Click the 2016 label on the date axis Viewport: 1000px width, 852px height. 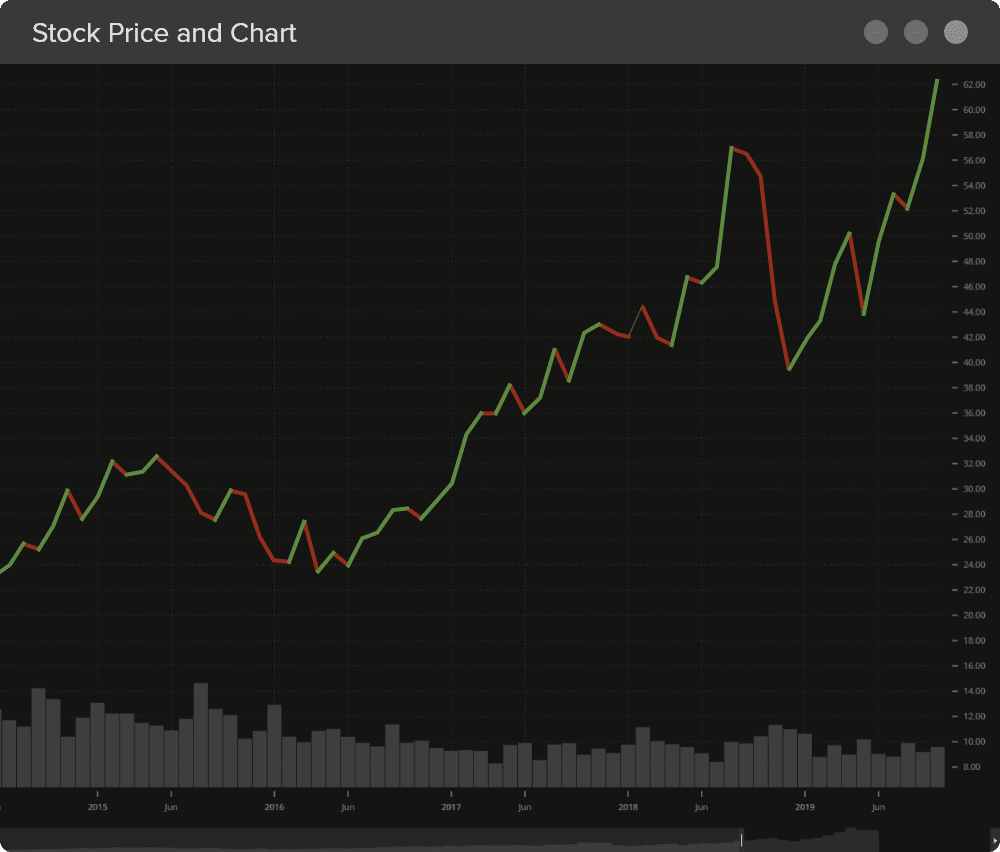click(x=275, y=807)
